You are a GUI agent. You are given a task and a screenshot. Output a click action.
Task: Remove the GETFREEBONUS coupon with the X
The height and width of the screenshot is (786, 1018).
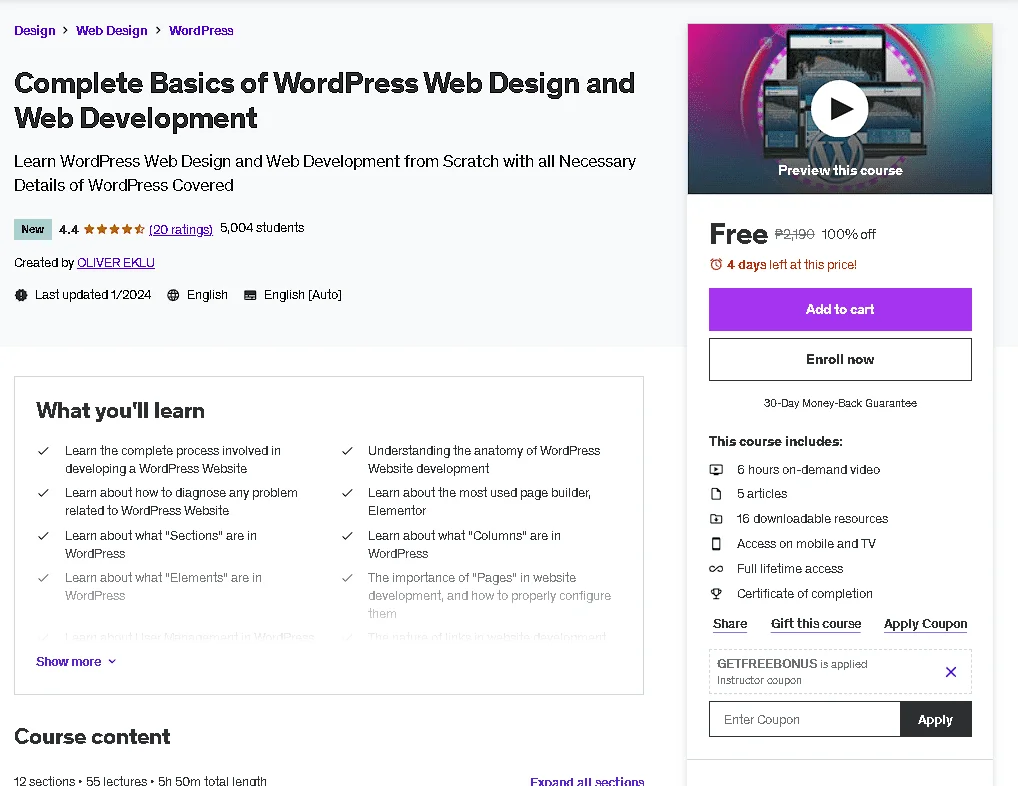(950, 672)
